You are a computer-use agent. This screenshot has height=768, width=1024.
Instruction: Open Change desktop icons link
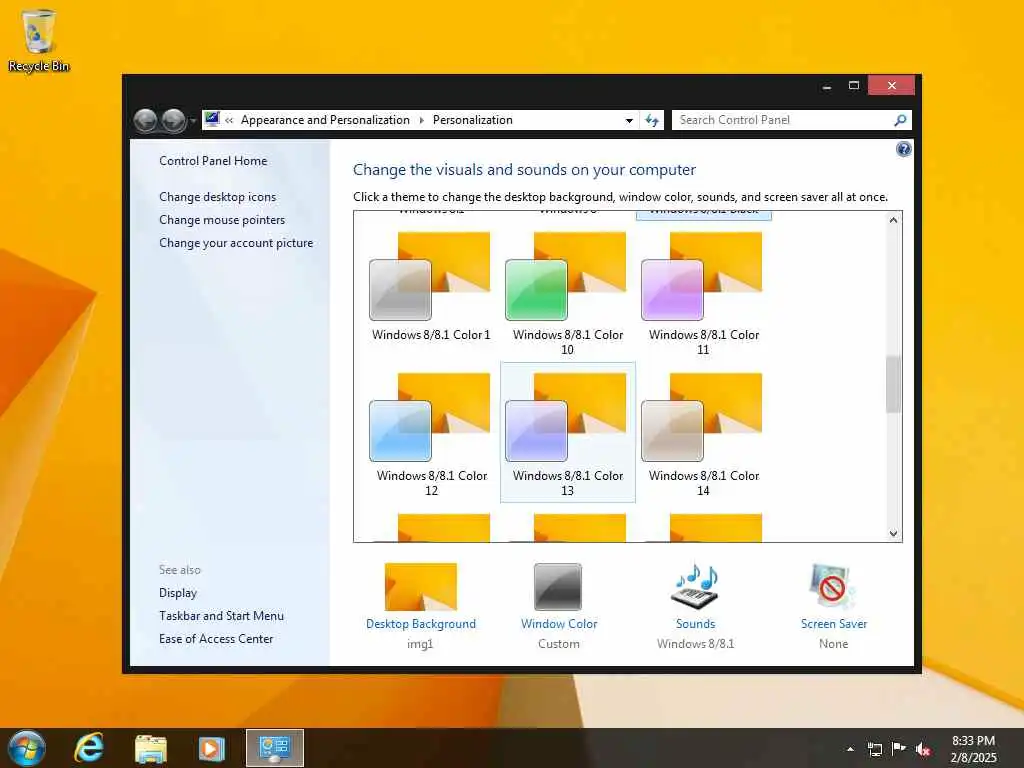(x=217, y=197)
